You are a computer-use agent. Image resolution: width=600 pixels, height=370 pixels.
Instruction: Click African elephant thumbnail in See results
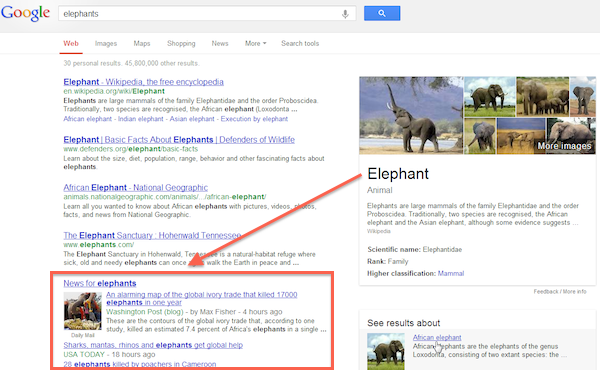(386, 351)
